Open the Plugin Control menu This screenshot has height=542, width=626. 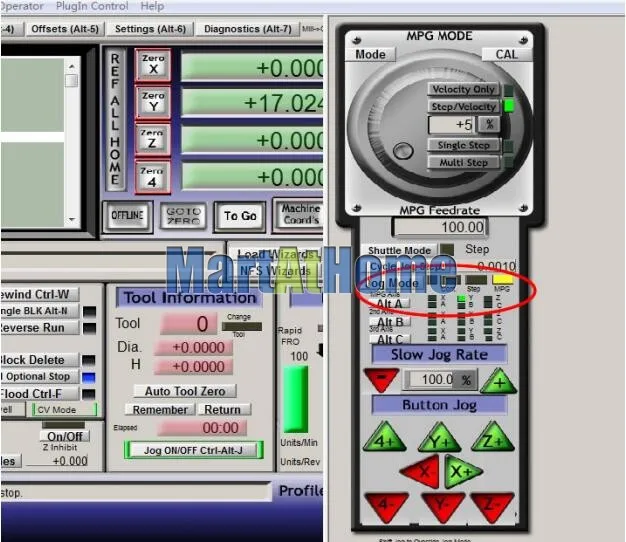click(92, 6)
